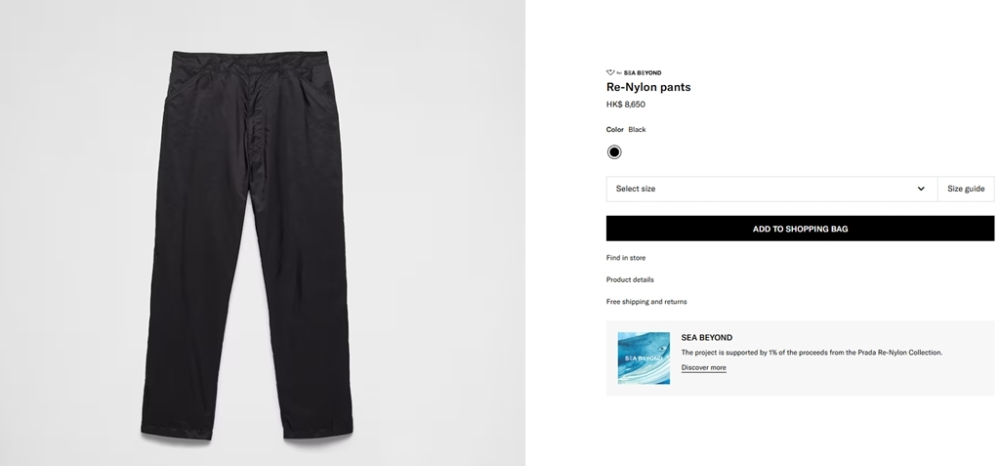Expand the Product details section
The width and height of the screenshot is (997, 466).
[629, 280]
